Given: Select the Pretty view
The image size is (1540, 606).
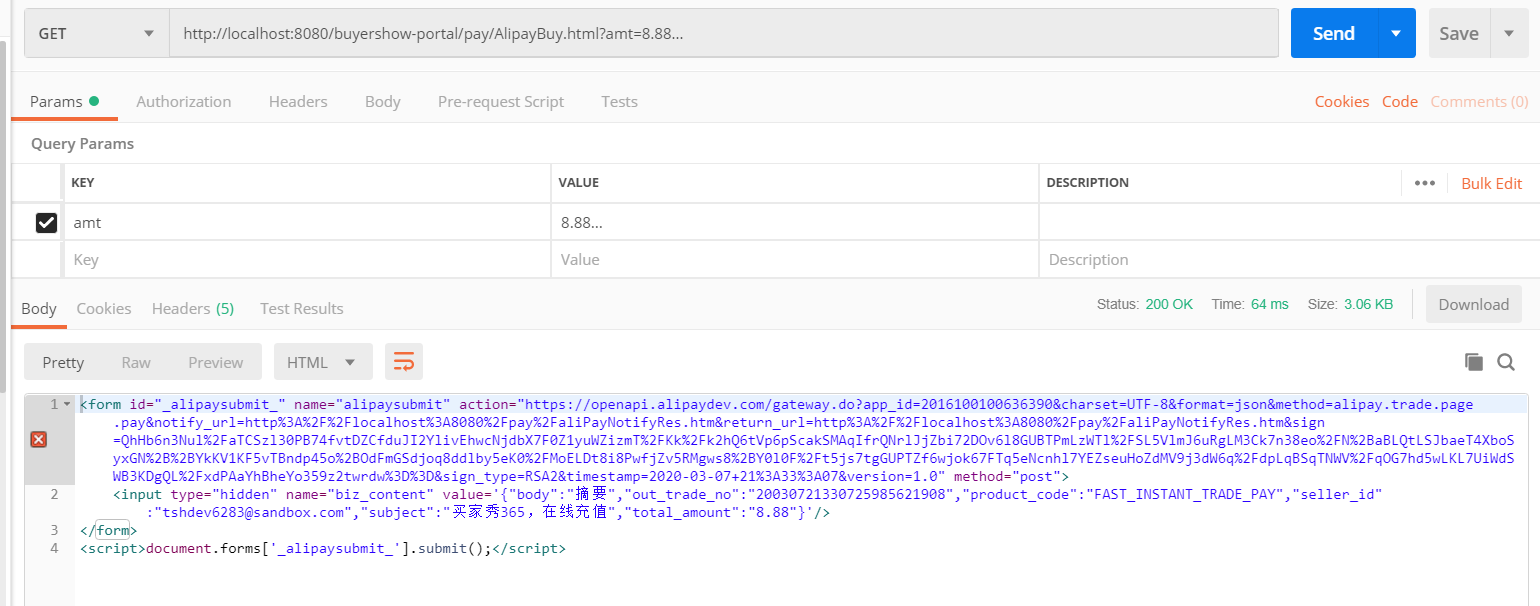Looking at the screenshot, I should [x=63, y=362].
